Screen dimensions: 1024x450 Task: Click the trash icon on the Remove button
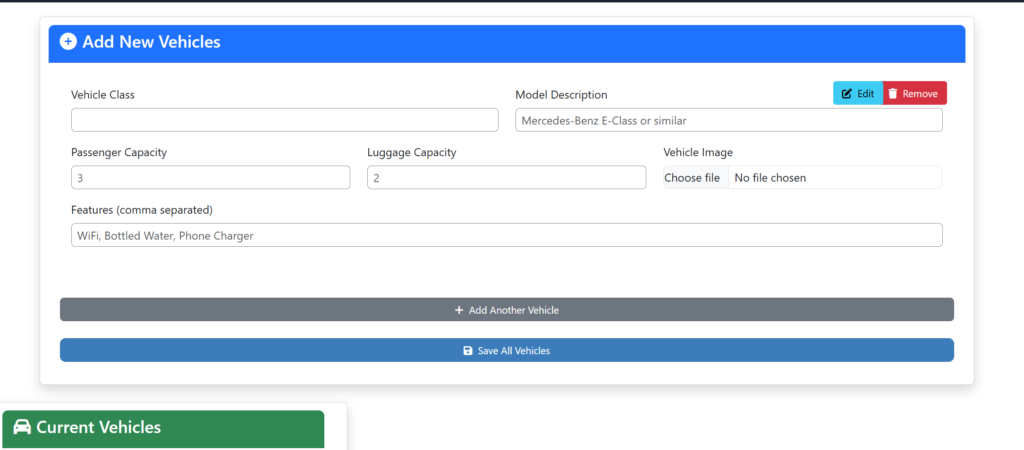click(893, 94)
